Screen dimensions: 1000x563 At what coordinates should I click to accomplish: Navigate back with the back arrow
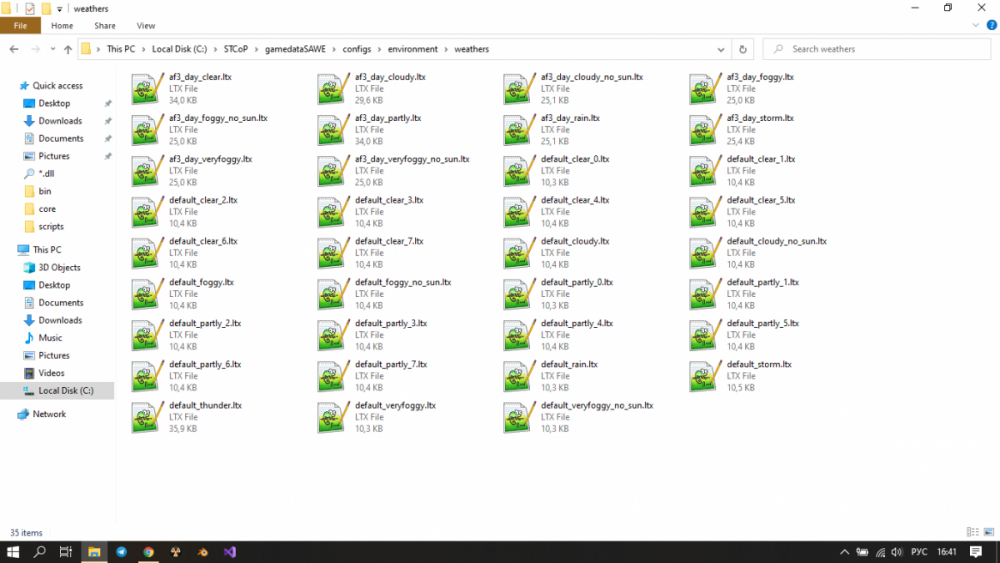point(14,49)
